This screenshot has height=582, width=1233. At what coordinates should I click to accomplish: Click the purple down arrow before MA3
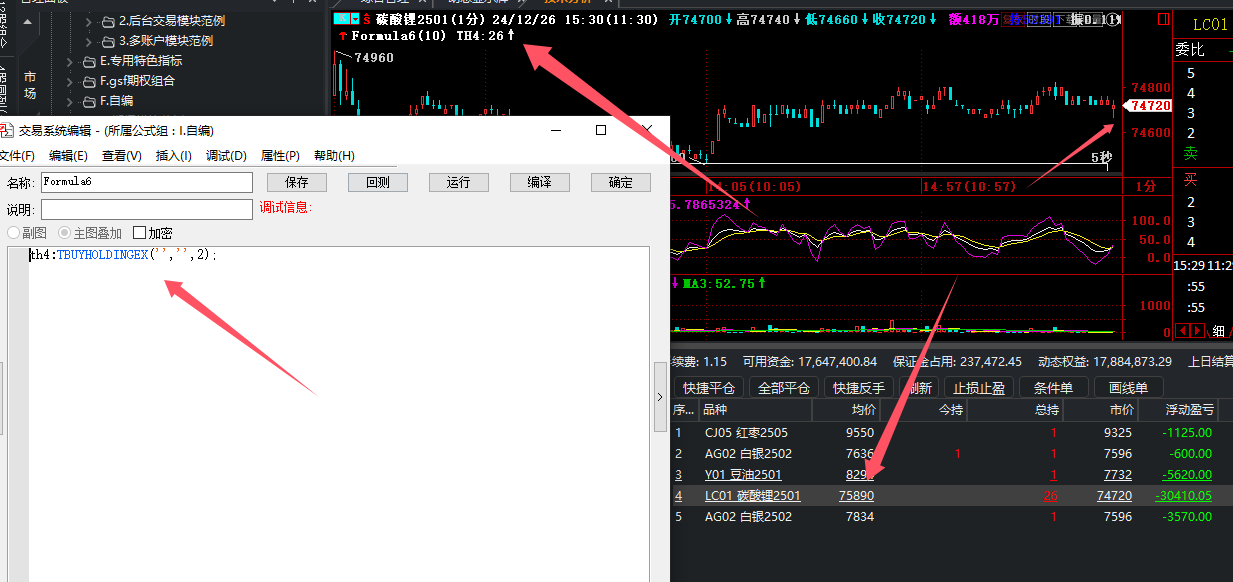[675, 283]
